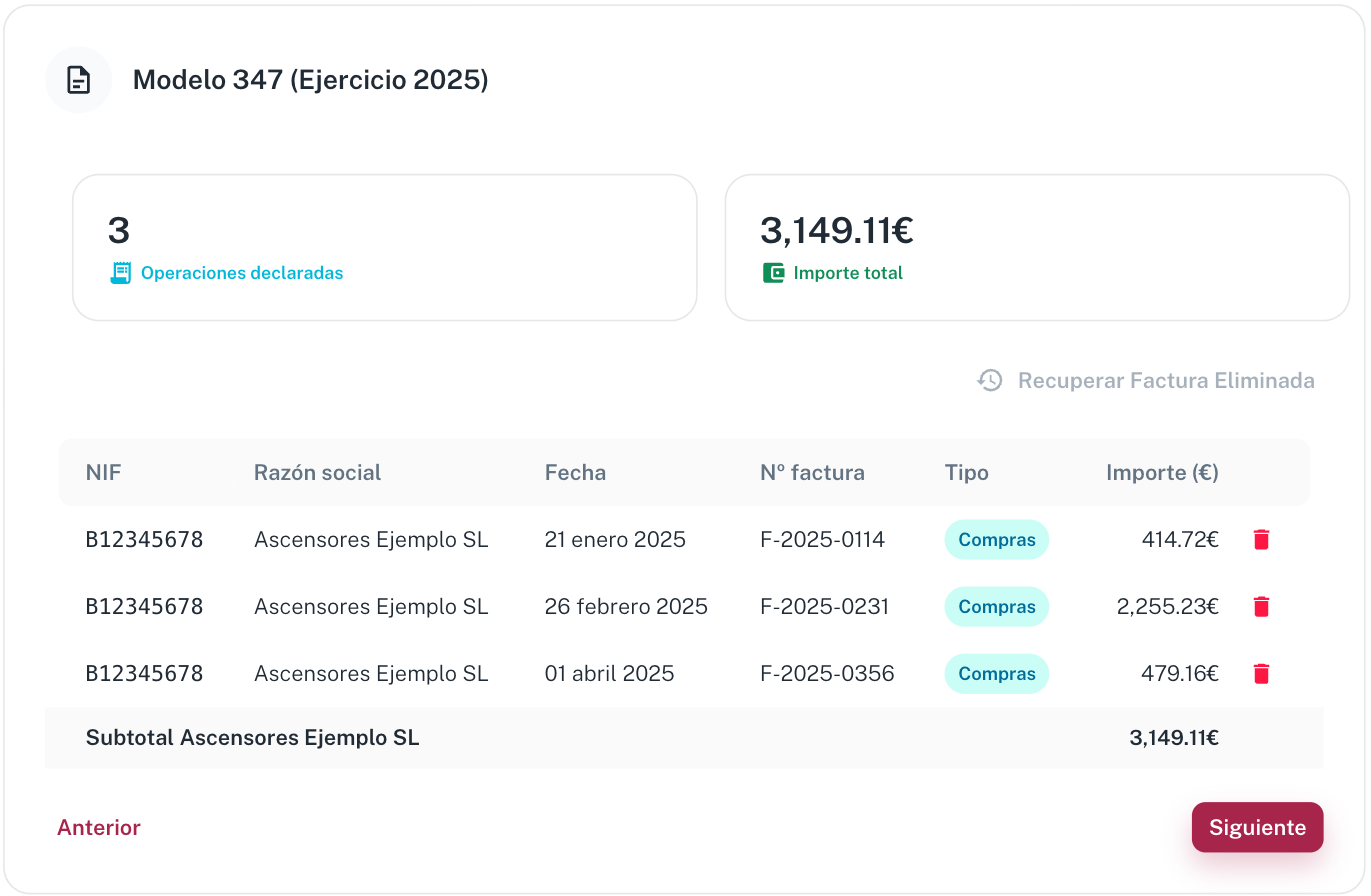The height and width of the screenshot is (896, 1371).
Task: Click NIF B12345678 in the F-2025-0114 row
Action: 144,540
